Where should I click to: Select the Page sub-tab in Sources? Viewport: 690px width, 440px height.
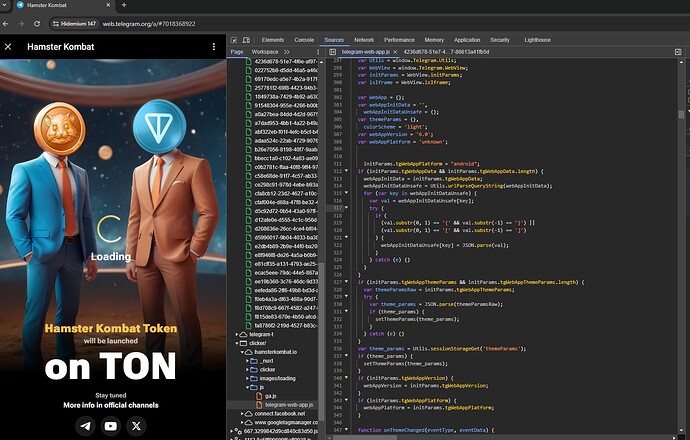(x=237, y=52)
